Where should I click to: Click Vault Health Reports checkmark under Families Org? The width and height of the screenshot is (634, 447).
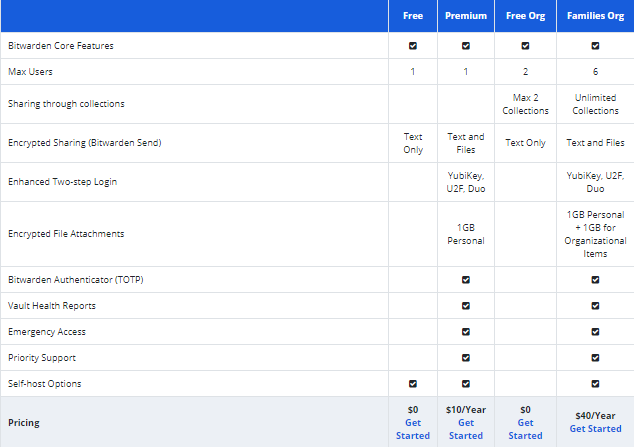click(x=595, y=306)
